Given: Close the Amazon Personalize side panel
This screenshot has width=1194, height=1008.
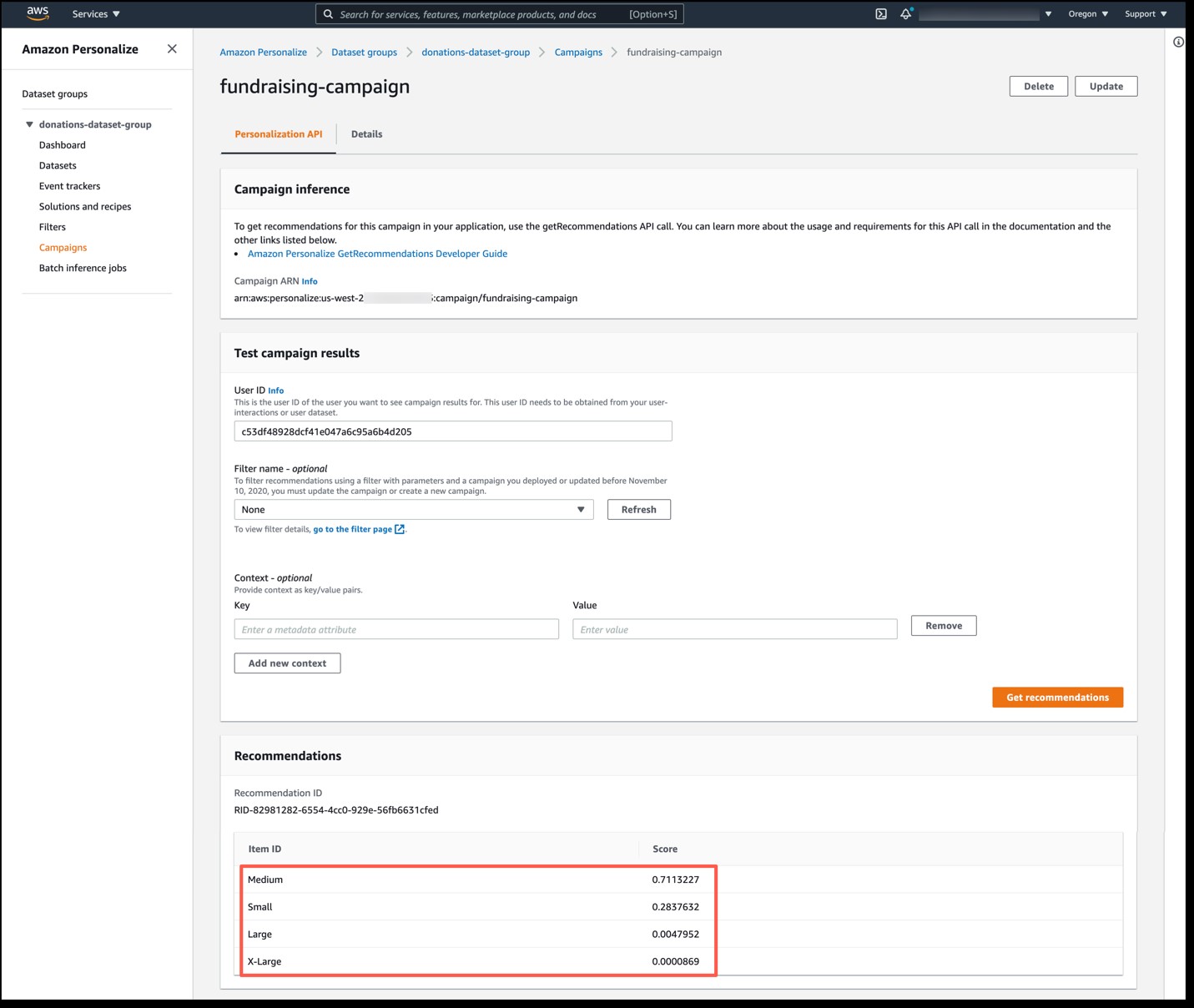Looking at the screenshot, I should [172, 49].
